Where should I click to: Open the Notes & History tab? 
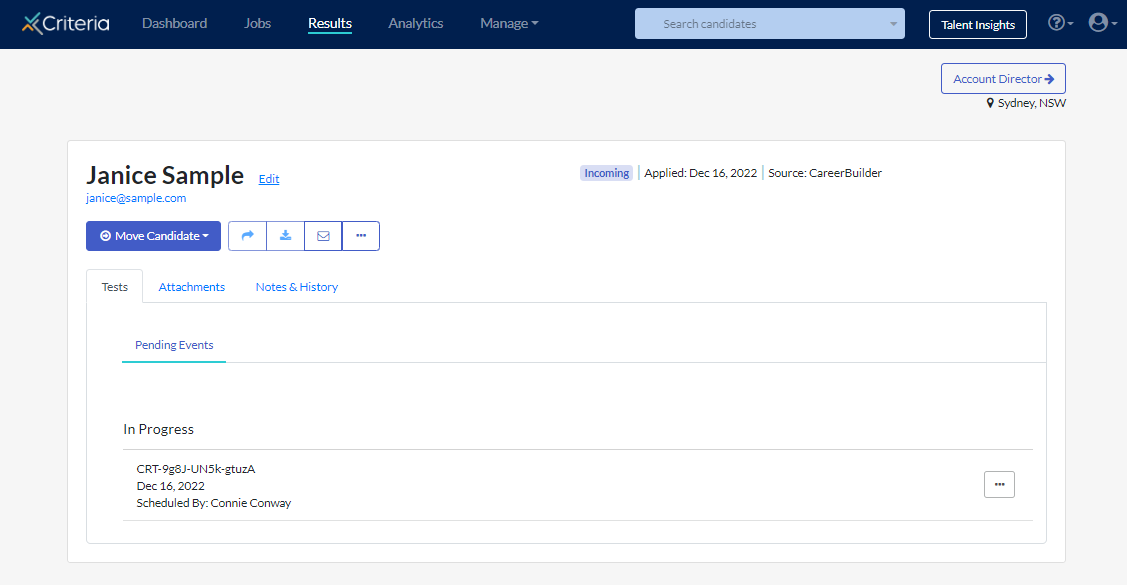[x=297, y=287]
